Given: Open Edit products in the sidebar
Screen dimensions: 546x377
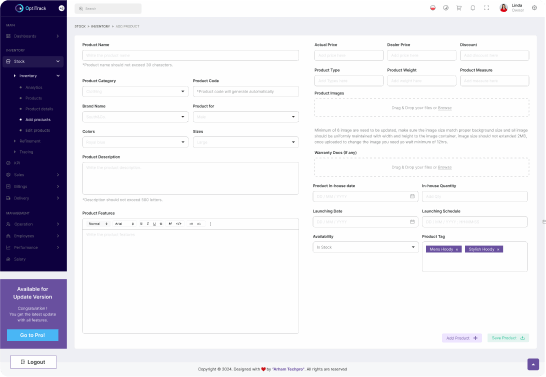Looking at the screenshot, I should [38, 130].
